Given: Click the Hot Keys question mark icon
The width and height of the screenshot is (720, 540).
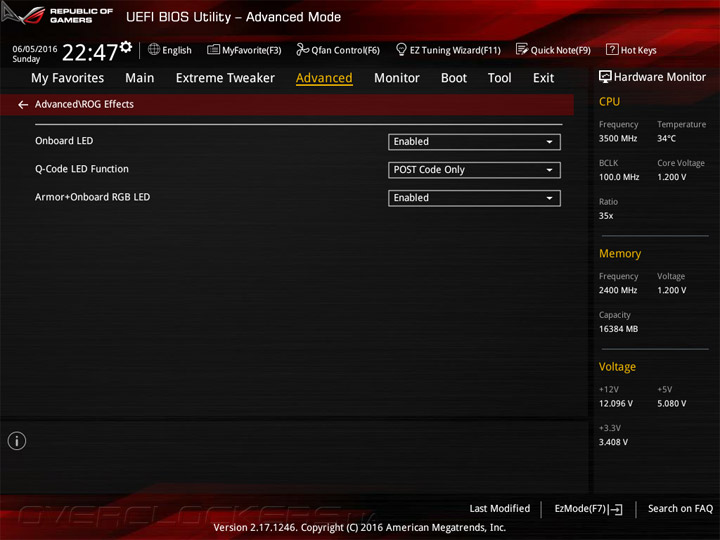Looking at the screenshot, I should click(612, 49).
